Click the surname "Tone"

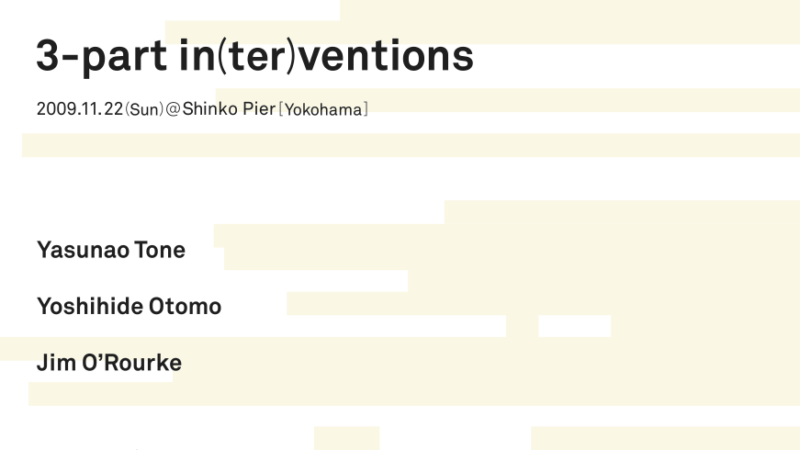(160, 250)
